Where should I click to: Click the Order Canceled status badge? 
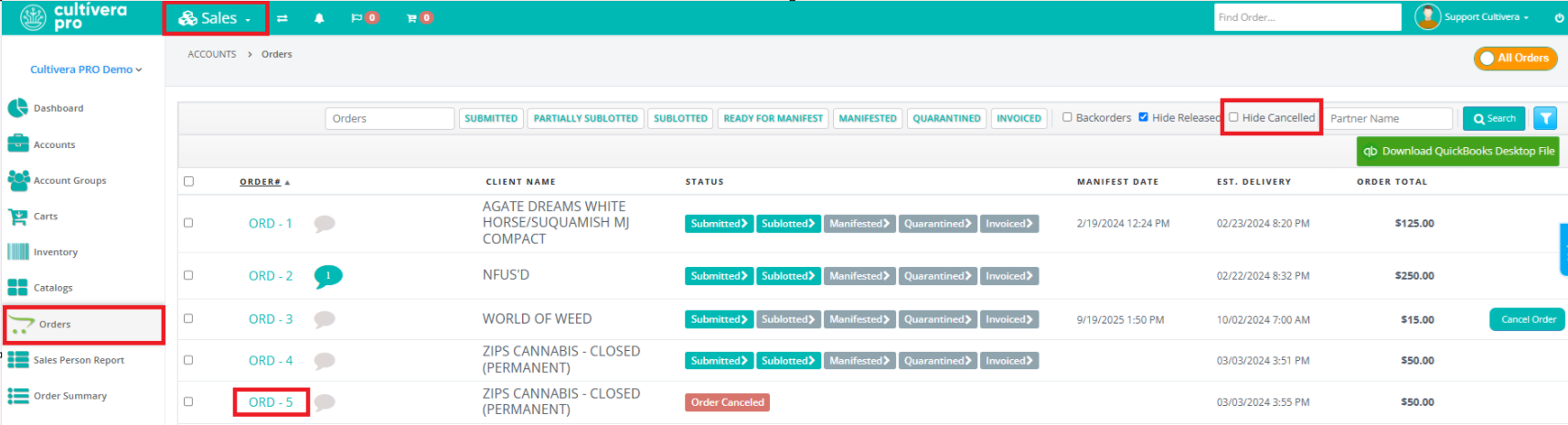(x=727, y=402)
